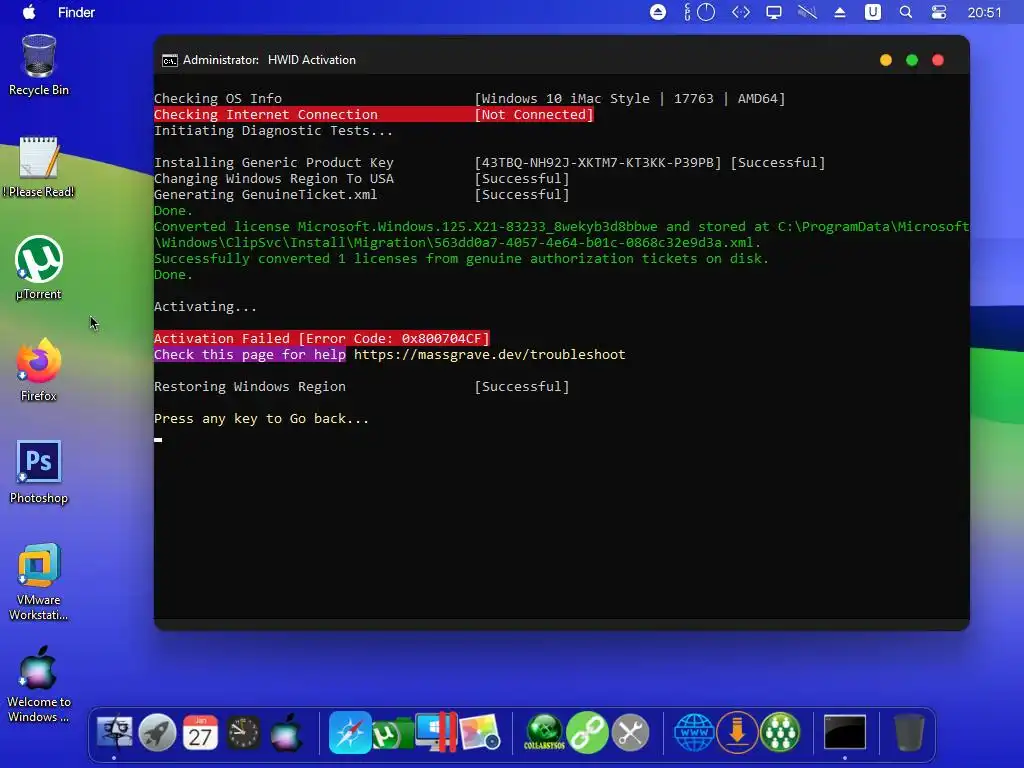Open the Recycle Bin desktop icon
This screenshot has width=1024, height=768.
[39, 65]
